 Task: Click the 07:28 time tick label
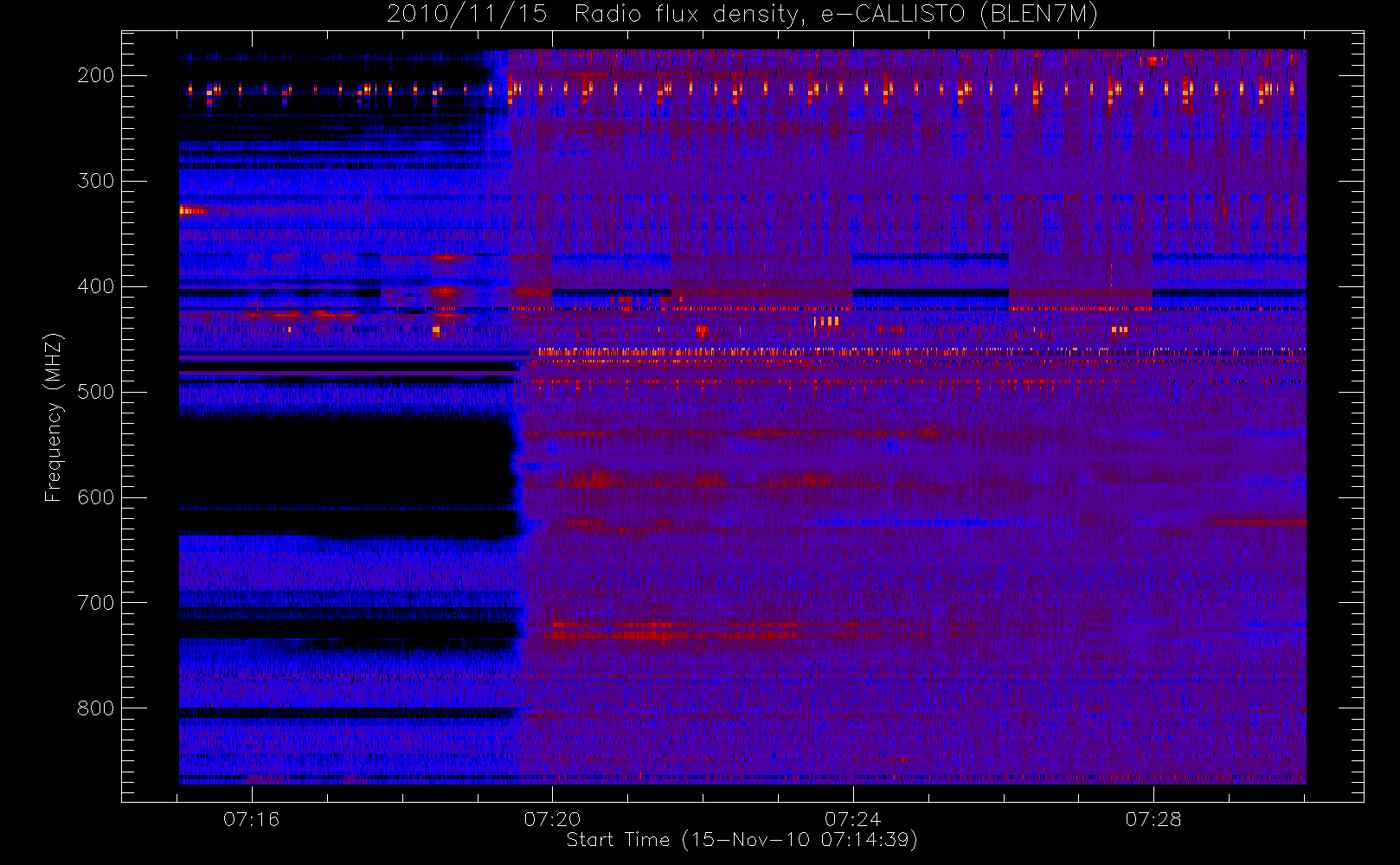coord(1153,819)
